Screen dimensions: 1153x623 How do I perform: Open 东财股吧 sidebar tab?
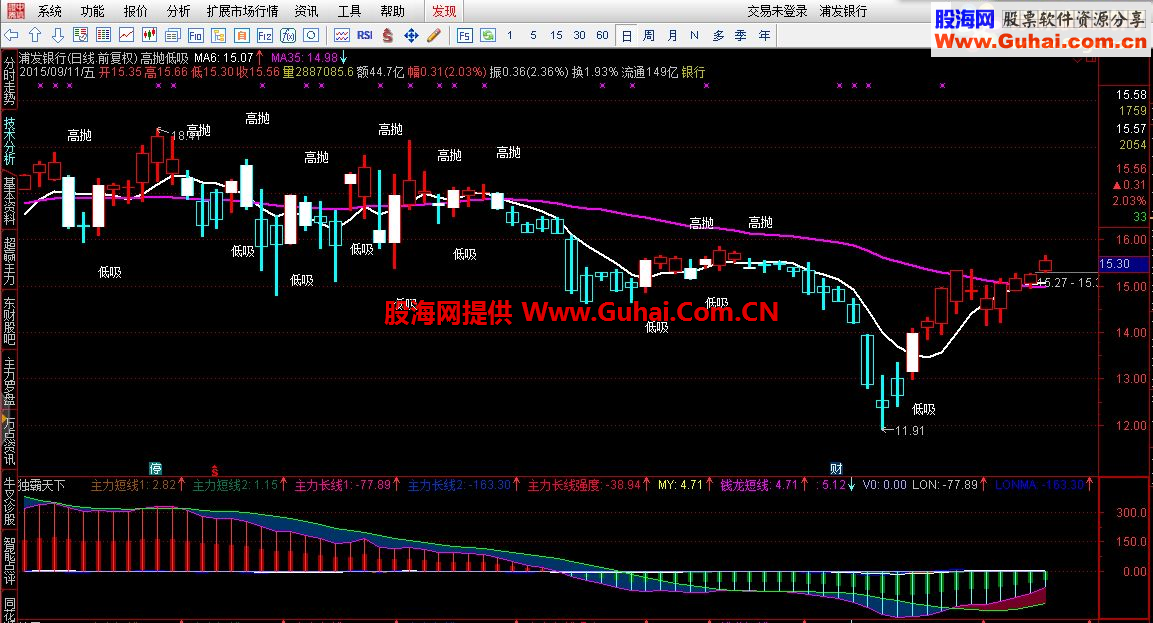coord(9,321)
